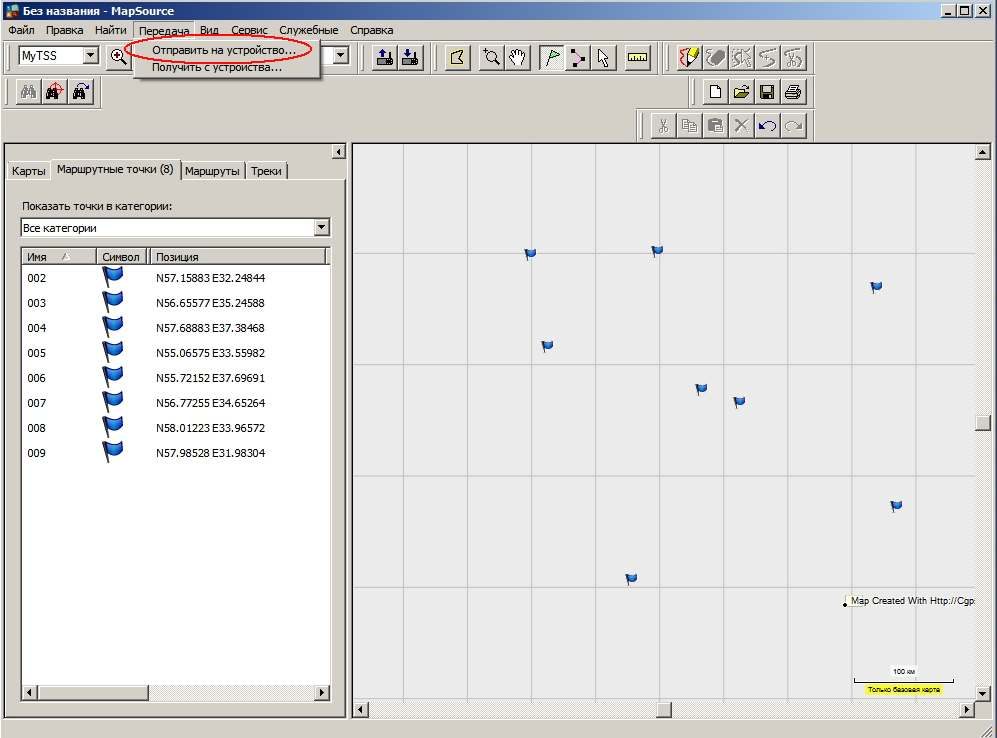
Task: Click the print icon
Action: pos(793,92)
